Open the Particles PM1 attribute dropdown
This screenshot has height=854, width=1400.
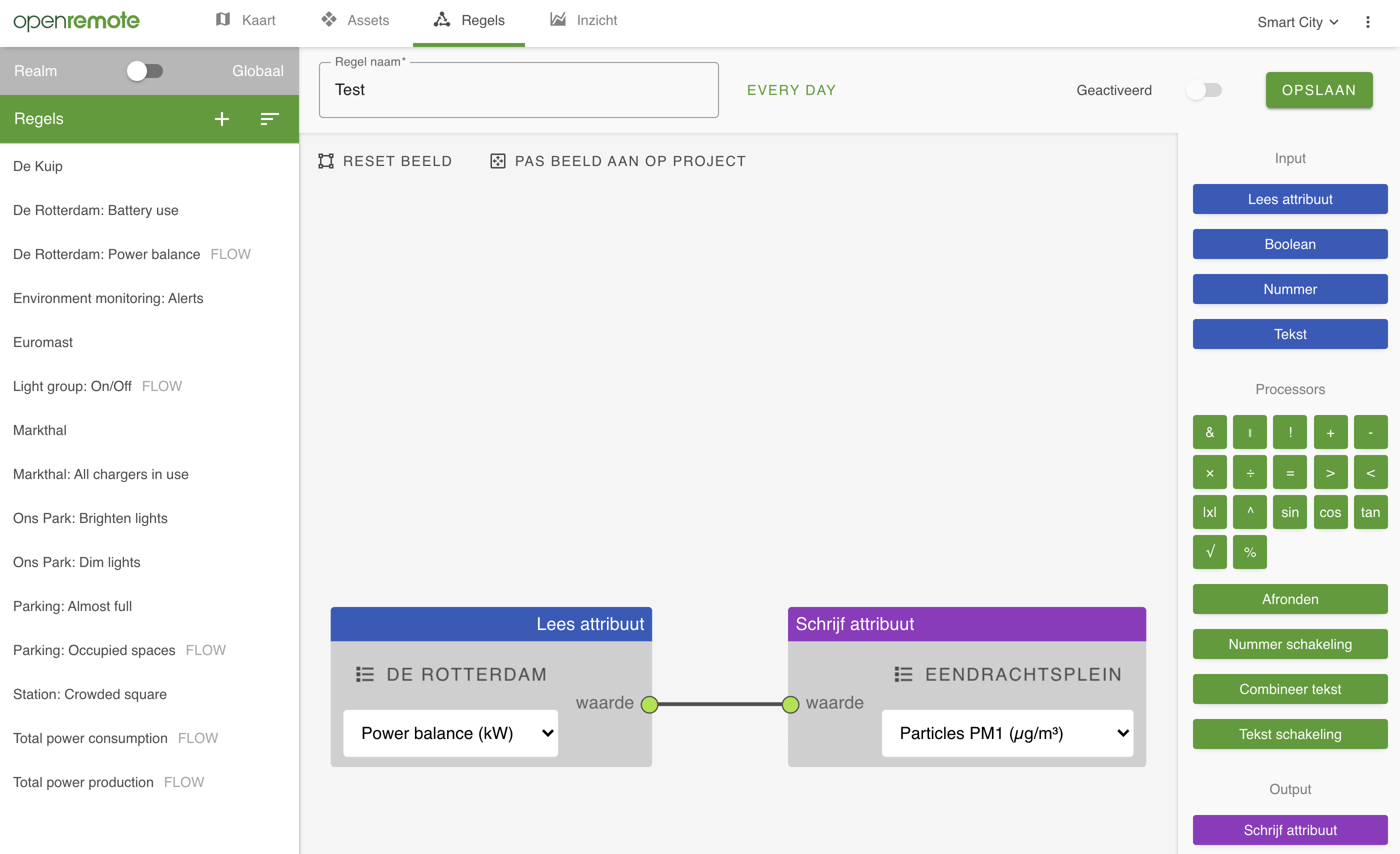[1007, 733]
